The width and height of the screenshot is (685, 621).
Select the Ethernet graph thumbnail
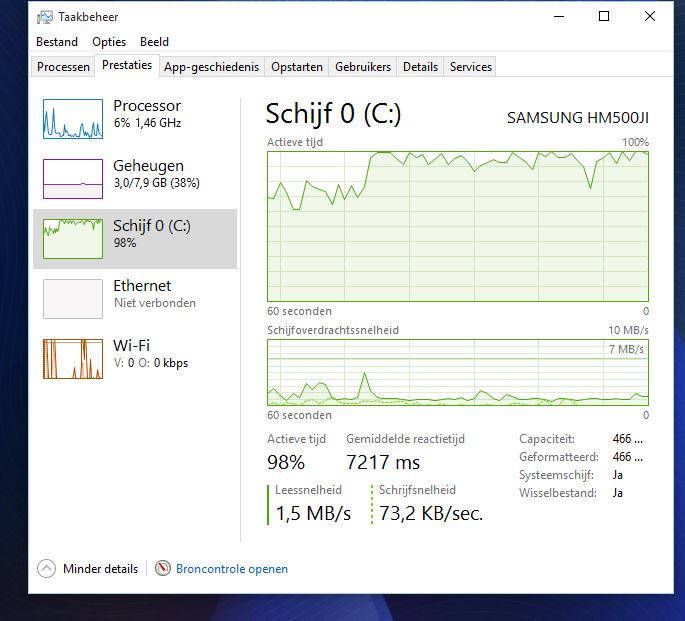[x=73, y=299]
